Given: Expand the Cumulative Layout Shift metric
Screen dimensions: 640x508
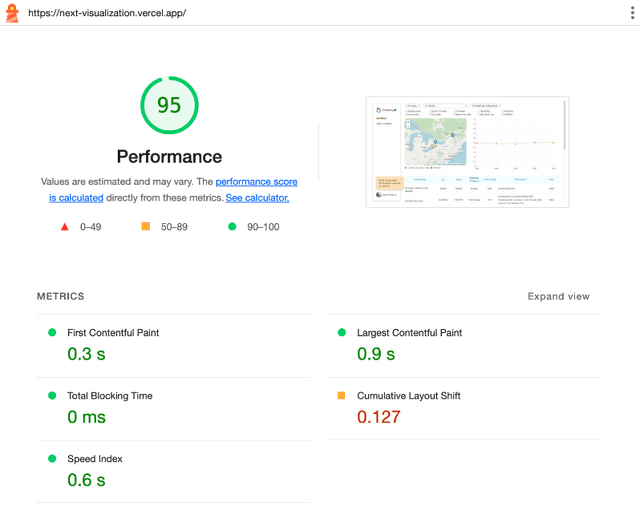Looking at the screenshot, I should click(463, 409).
